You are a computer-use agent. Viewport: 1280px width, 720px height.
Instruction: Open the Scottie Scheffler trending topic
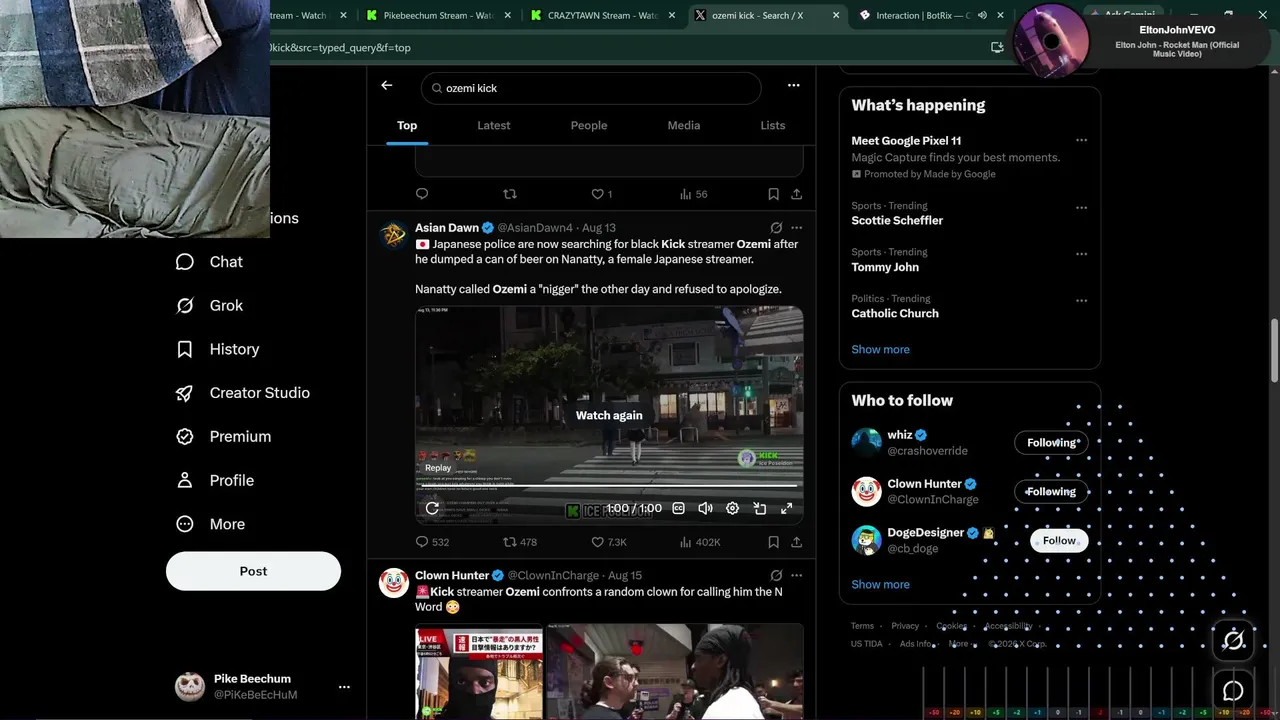[x=897, y=220]
